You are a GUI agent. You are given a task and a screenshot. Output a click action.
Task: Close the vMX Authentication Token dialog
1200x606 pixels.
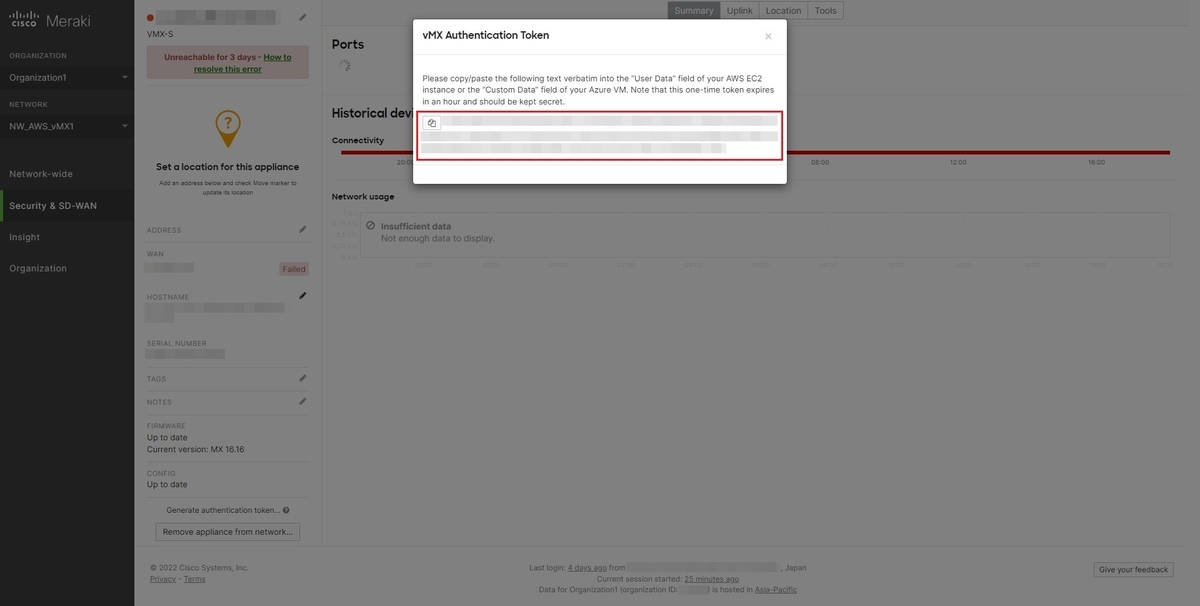tap(768, 36)
